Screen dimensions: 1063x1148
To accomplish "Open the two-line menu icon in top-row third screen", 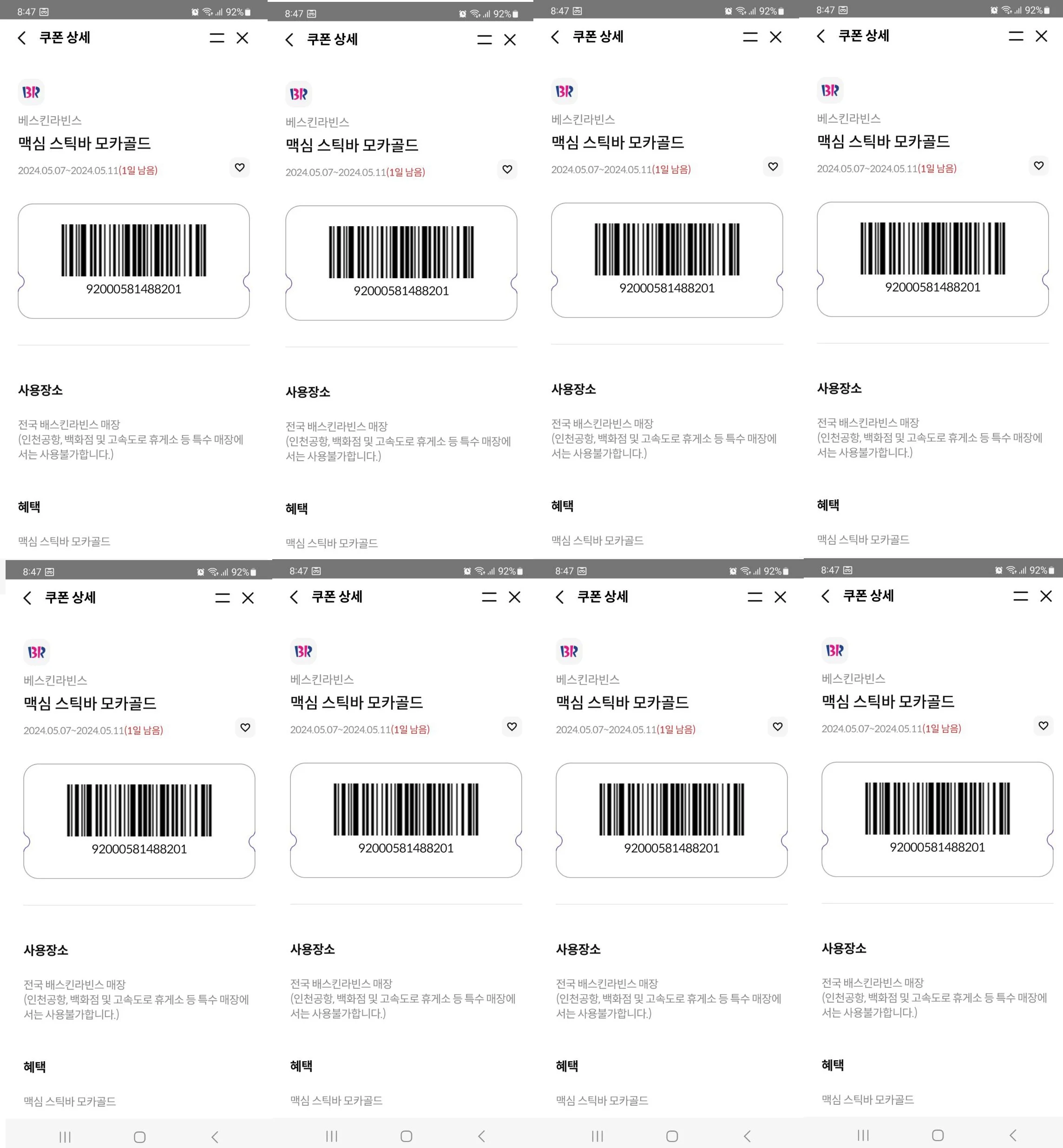I will 750,37.
